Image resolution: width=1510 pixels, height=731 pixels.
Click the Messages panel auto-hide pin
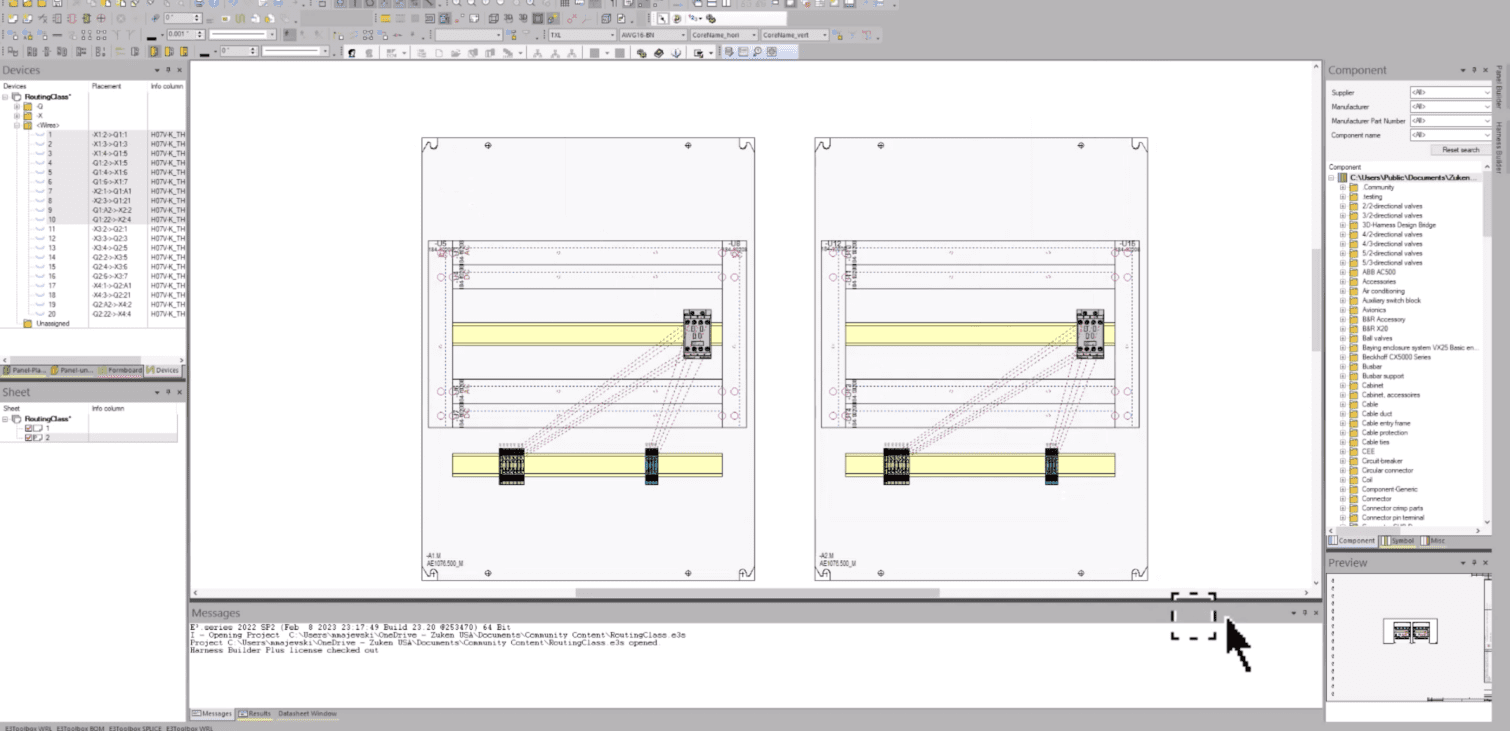click(x=1305, y=612)
